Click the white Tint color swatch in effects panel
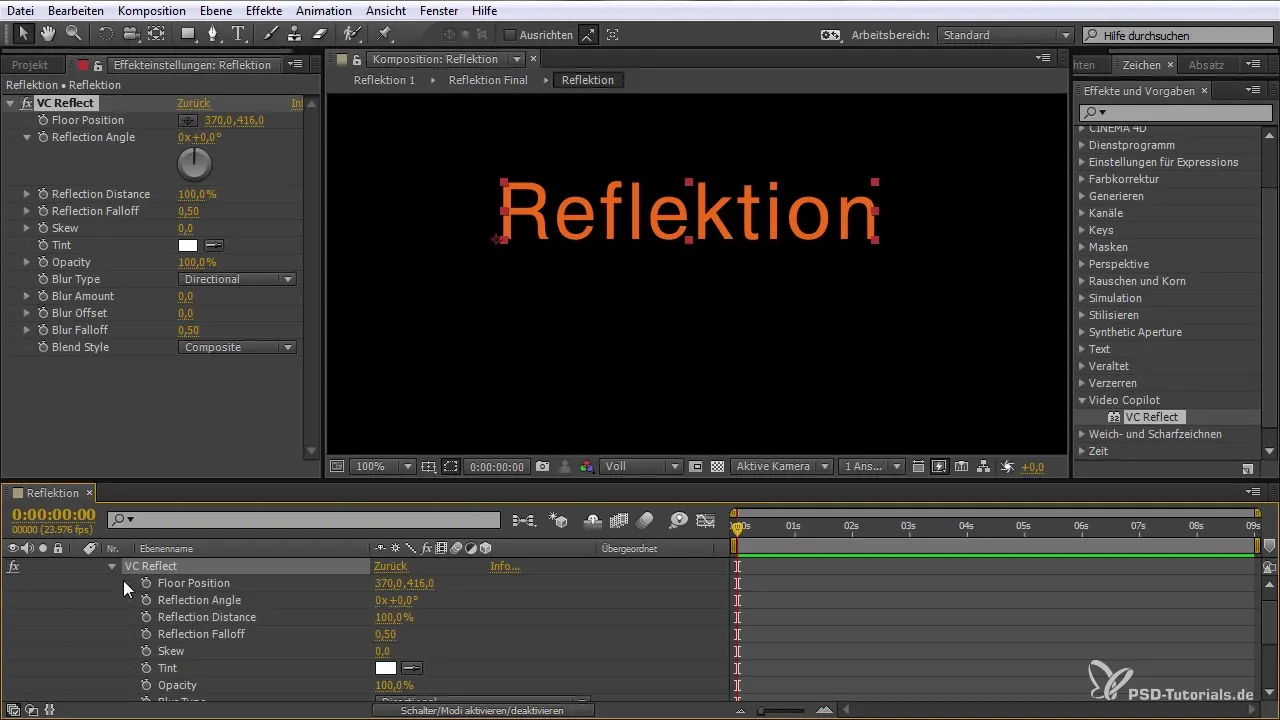The width and height of the screenshot is (1280, 720). (187, 245)
